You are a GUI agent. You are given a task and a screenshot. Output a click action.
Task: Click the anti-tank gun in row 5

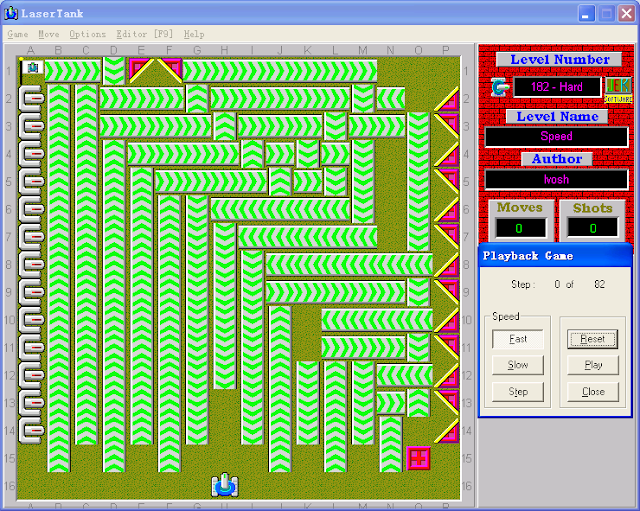(31, 182)
